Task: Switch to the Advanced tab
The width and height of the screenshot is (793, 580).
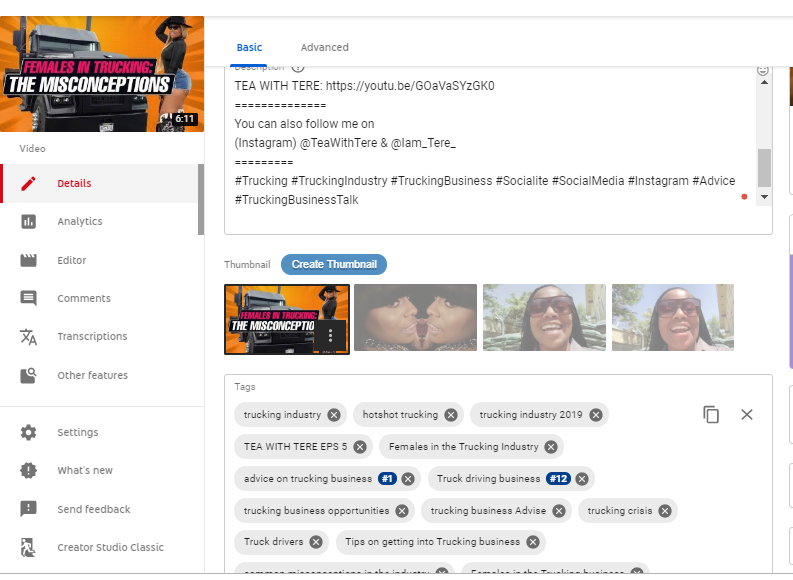Action: click(324, 47)
